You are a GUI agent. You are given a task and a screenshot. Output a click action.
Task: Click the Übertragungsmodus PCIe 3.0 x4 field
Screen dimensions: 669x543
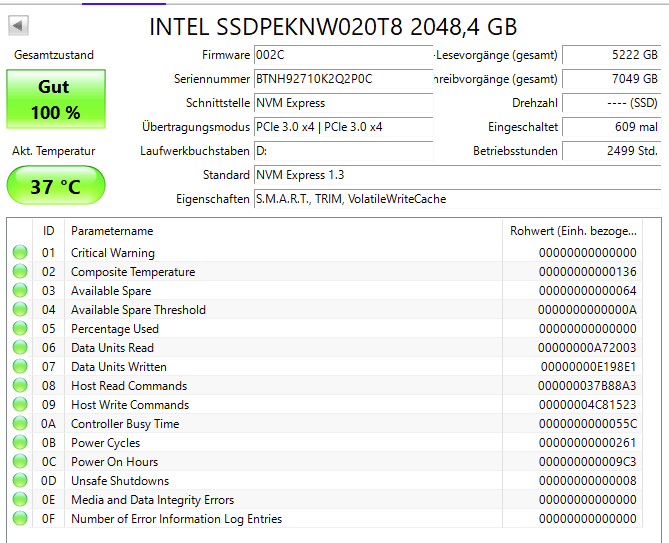(x=343, y=127)
